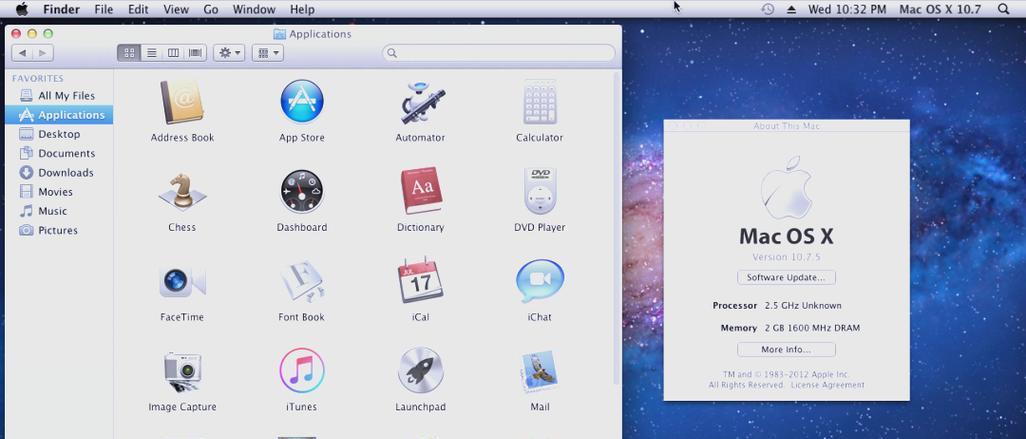1026x439 pixels.
Task: Select Downloads in sidebar
Action: [59, 173]
